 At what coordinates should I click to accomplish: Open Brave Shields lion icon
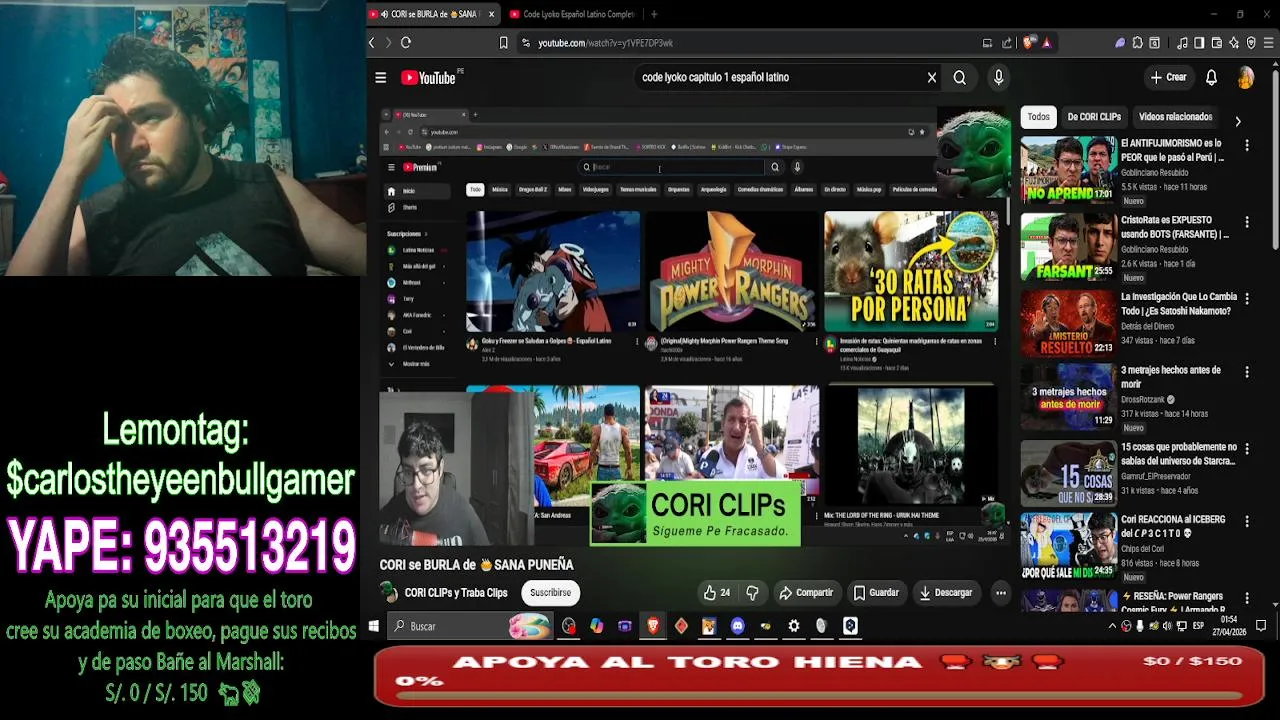click(1028, 43)
